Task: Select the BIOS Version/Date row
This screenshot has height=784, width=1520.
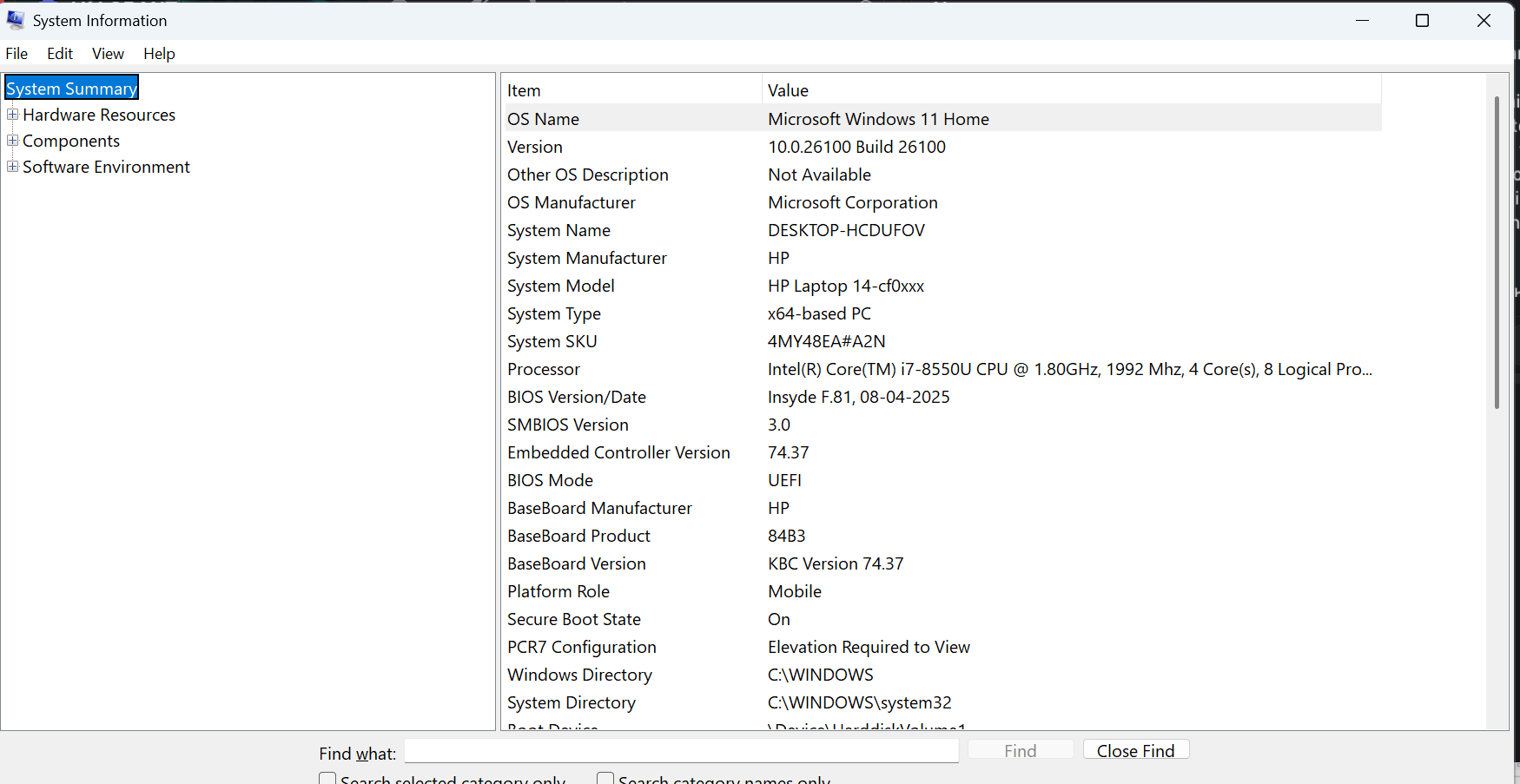Action: pyautogui.click(x=942, y=397)
